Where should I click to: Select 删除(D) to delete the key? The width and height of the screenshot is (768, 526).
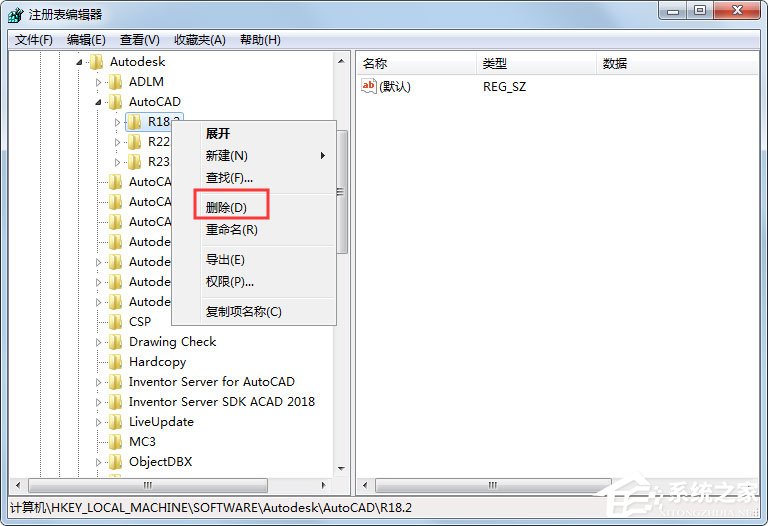tap(254, 208)
